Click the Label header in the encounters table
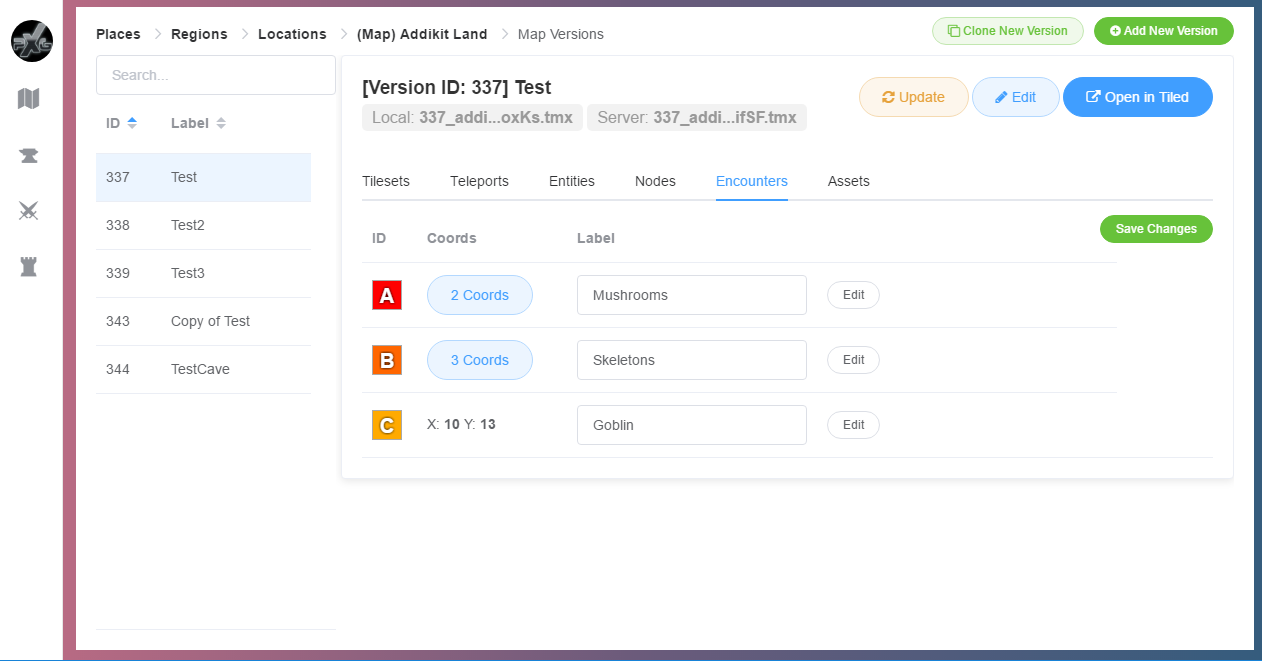Screen dimensions: 1262x661 pyautogui.click(x=596, y=238)
